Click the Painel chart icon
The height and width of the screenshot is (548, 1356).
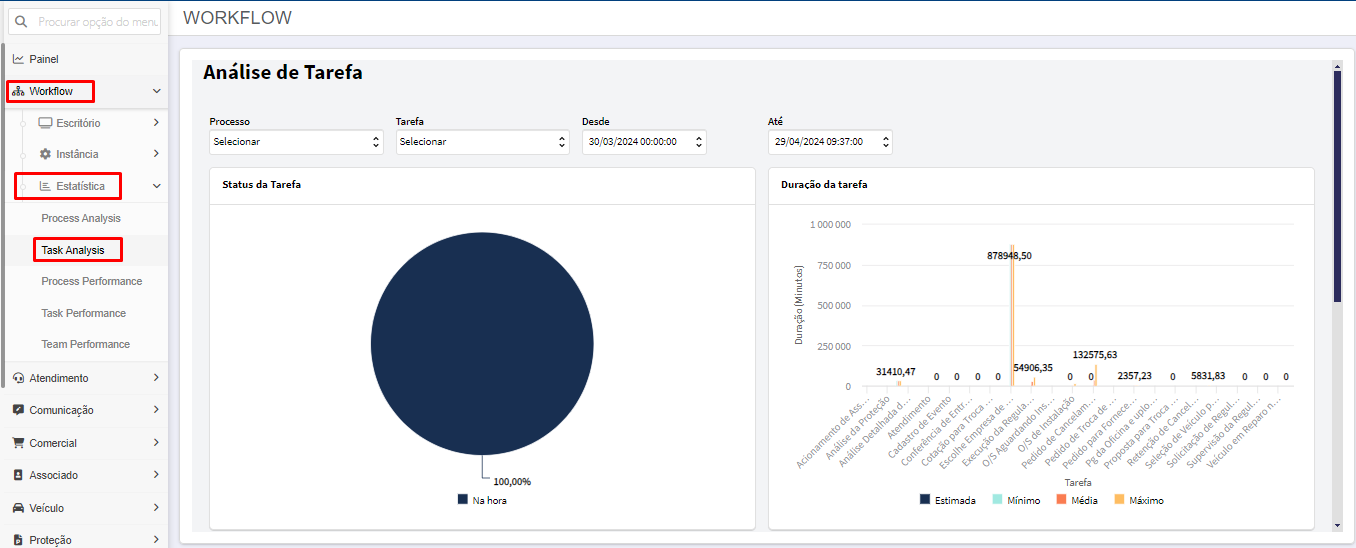(x=18, y=59)
